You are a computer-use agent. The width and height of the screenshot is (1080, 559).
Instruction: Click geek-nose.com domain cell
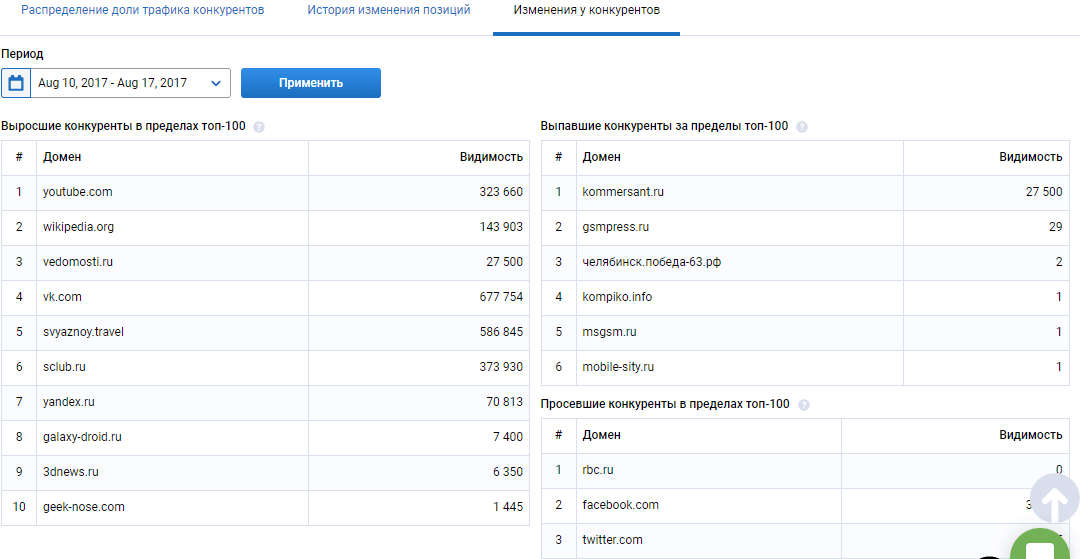coord(172,508)
